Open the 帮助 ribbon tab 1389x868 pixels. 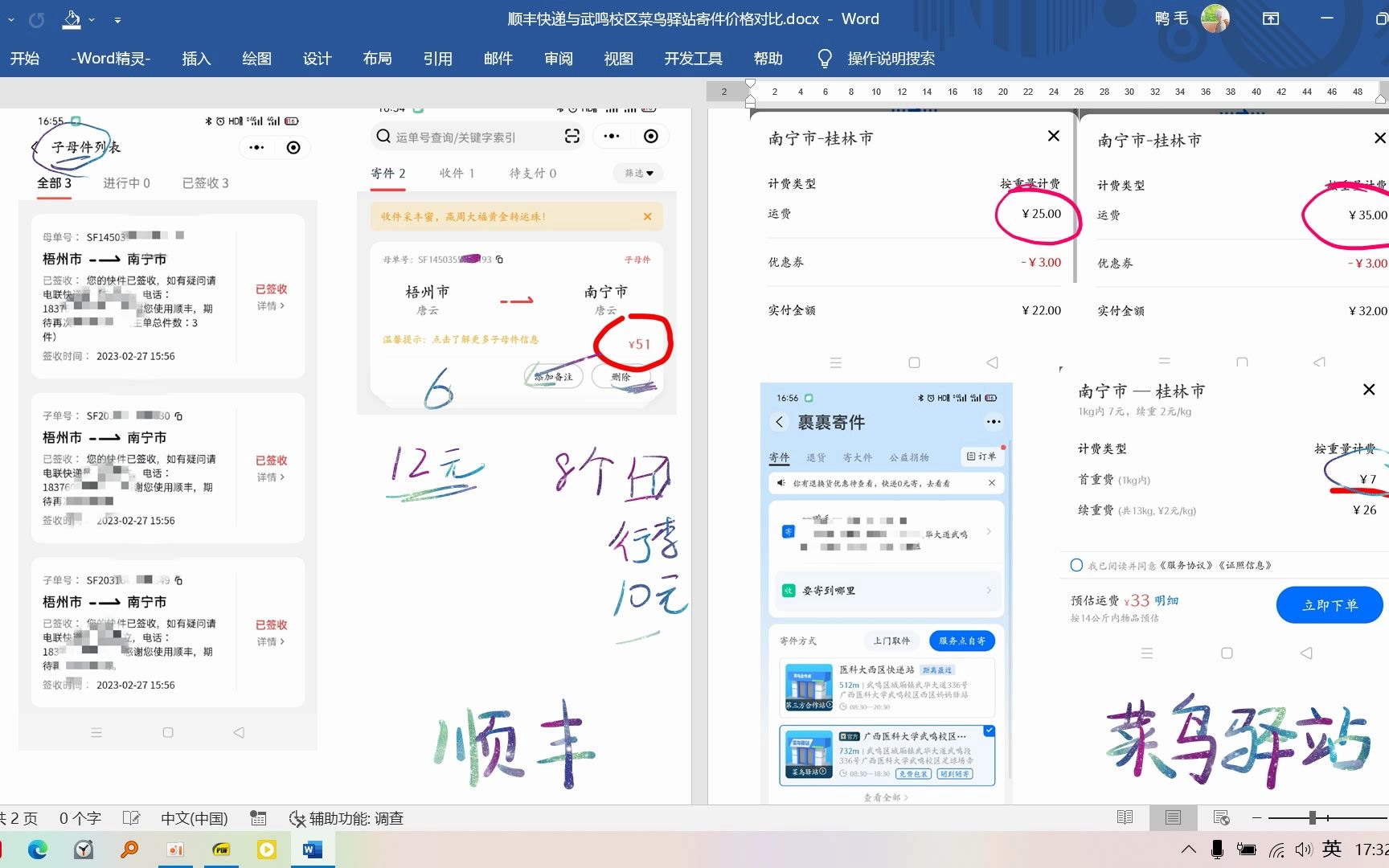[768, 59]
